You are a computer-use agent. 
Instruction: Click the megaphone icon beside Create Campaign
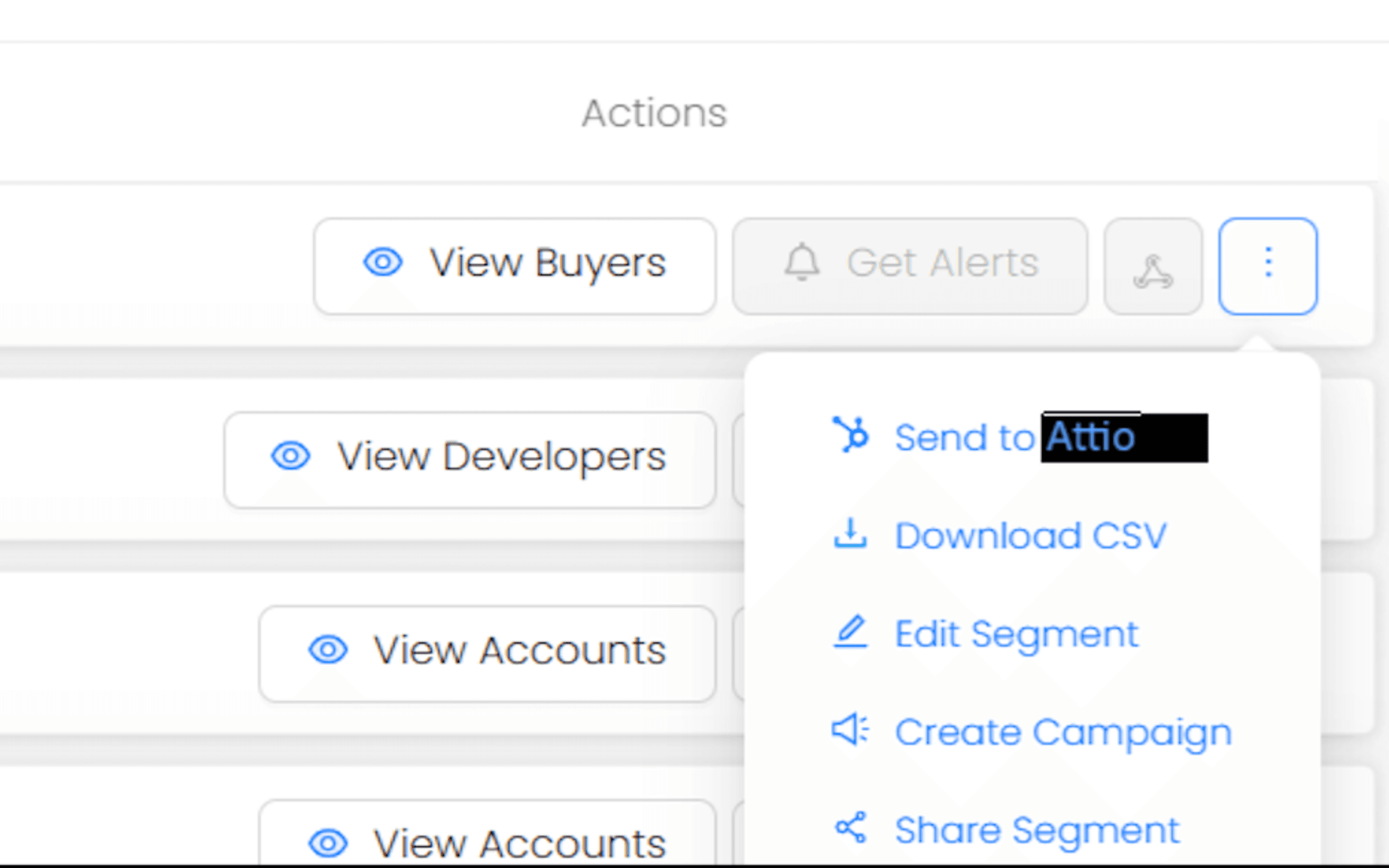coord(850,730)
